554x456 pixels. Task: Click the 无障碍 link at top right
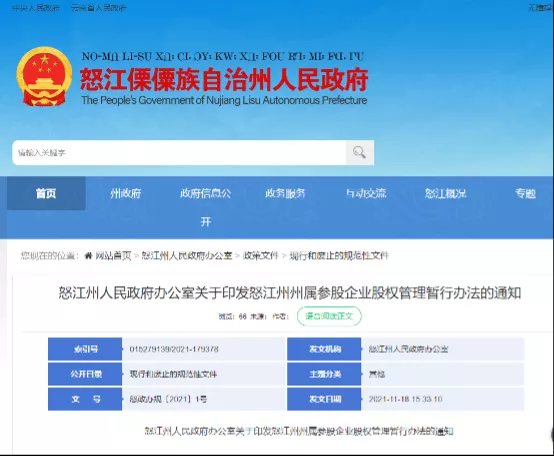(x=541, y=8)
